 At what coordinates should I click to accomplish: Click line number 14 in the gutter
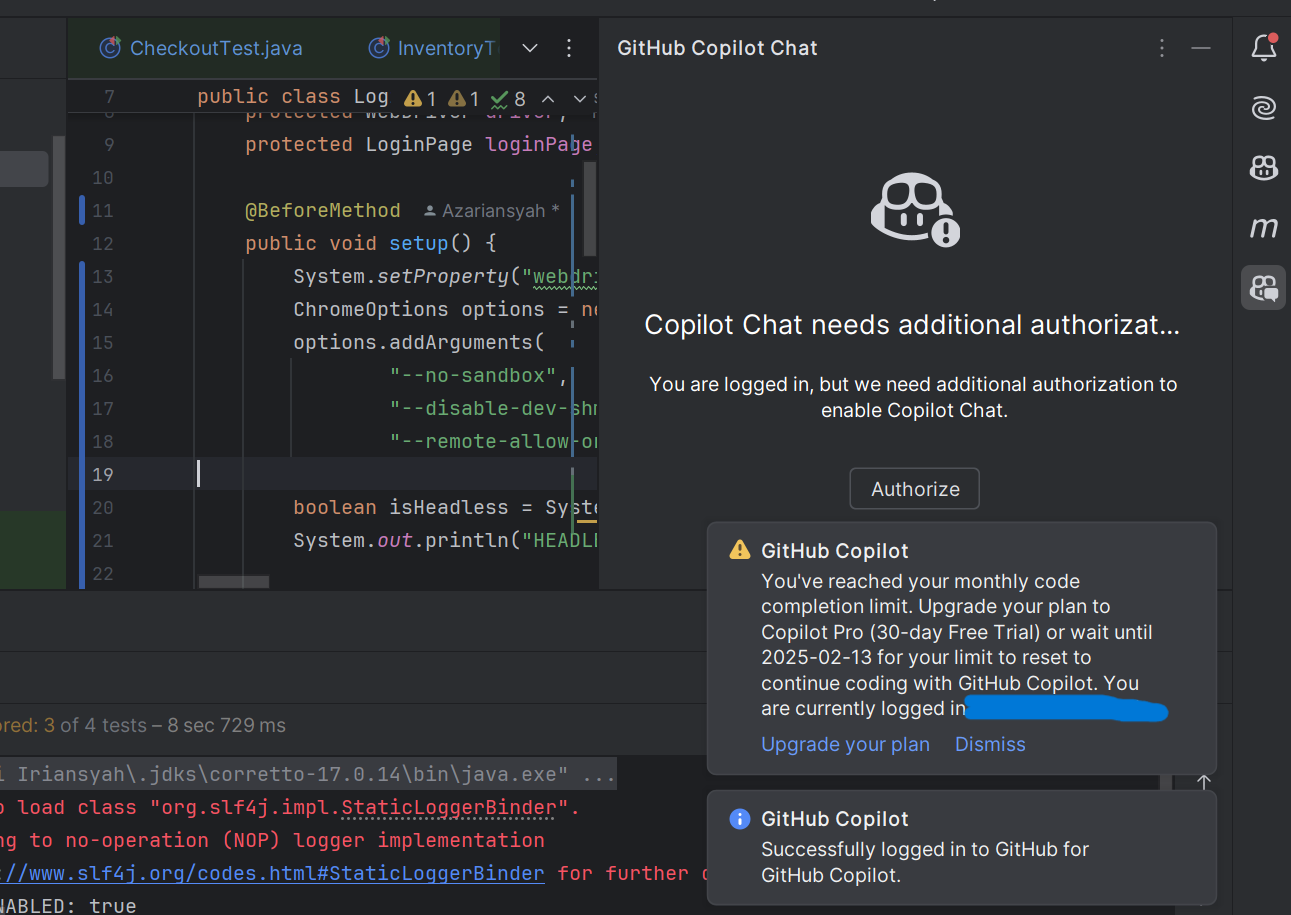click(x=103, y=310)
